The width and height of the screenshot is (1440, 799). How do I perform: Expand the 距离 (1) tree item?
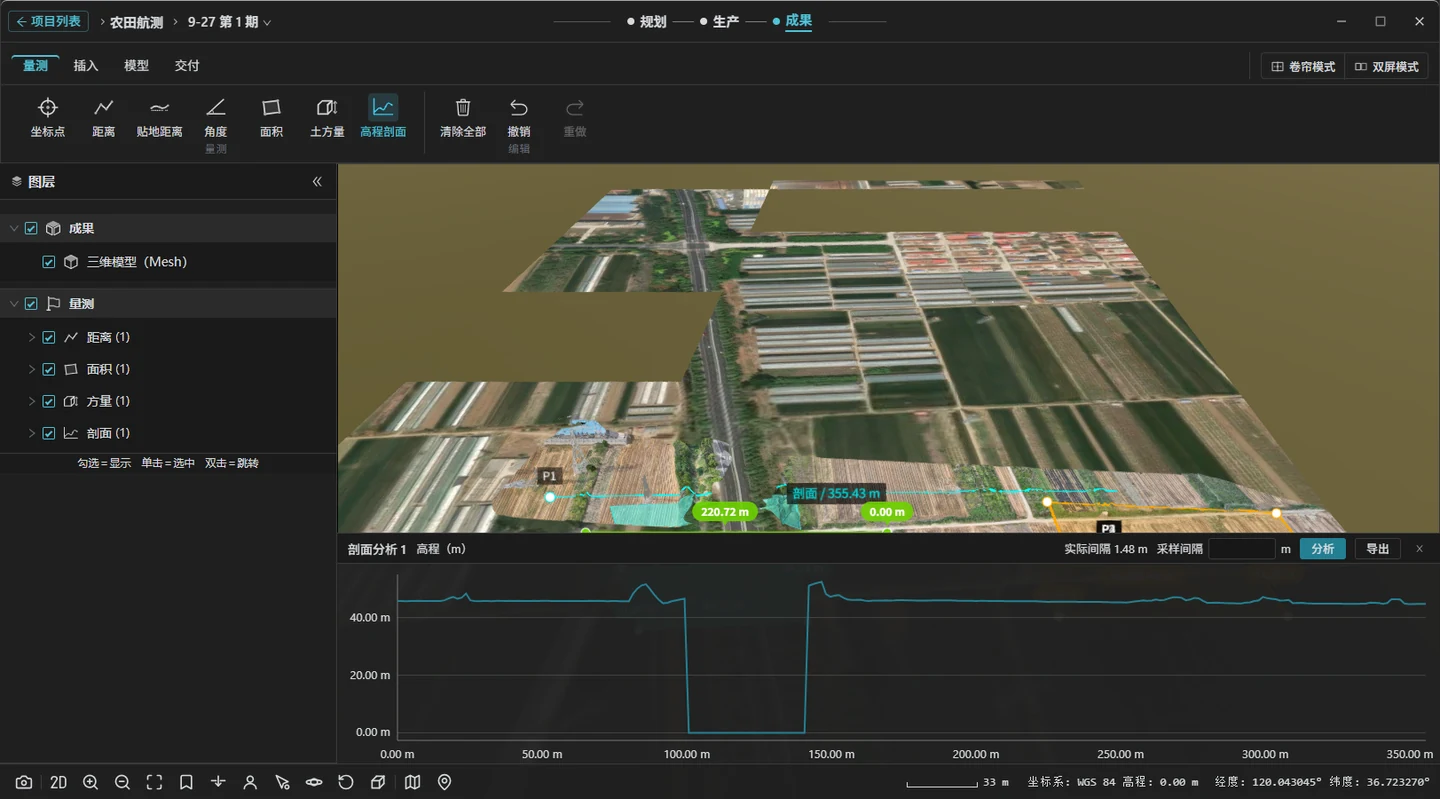[x=31, y=338]
